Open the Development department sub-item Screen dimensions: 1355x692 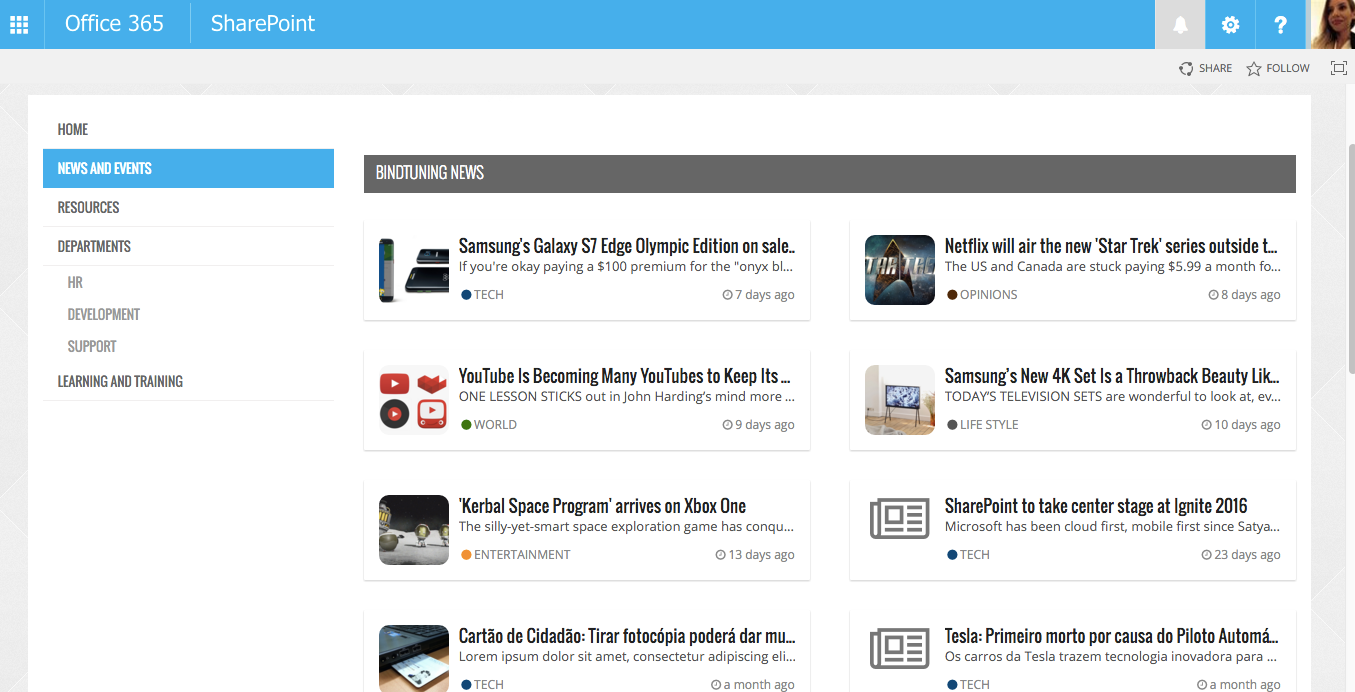(x=104, y=315)
